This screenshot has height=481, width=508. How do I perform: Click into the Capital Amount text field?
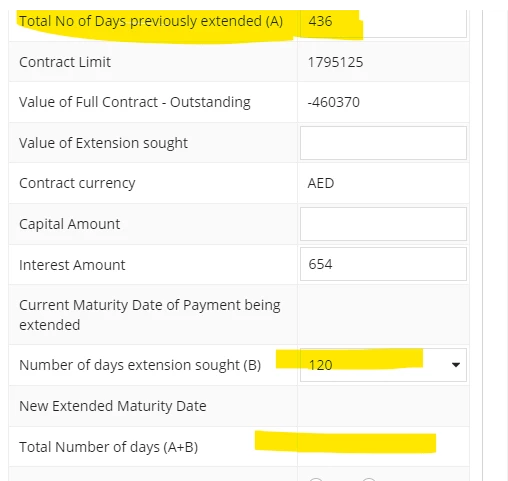[383, 224]
